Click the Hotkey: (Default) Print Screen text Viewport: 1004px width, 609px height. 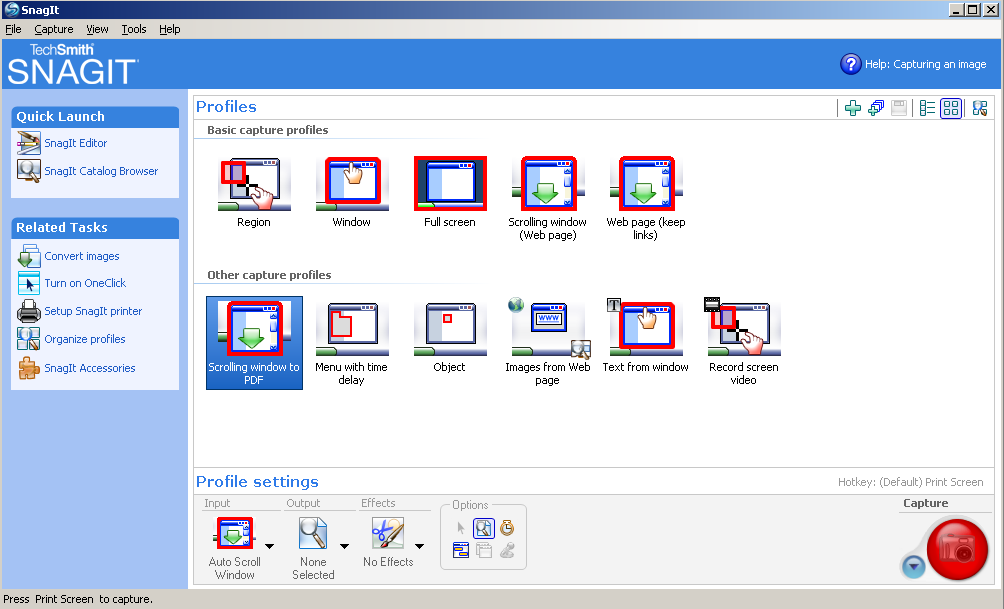(x=911, y=482)
